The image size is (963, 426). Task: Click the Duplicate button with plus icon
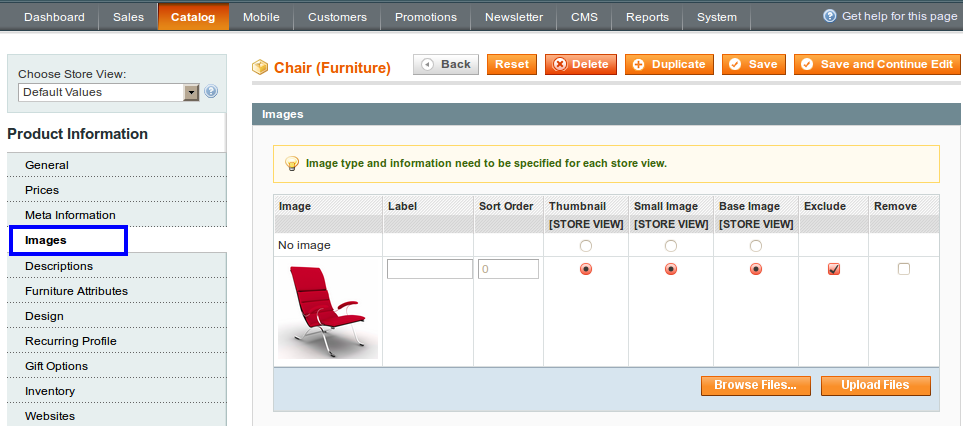669,64
